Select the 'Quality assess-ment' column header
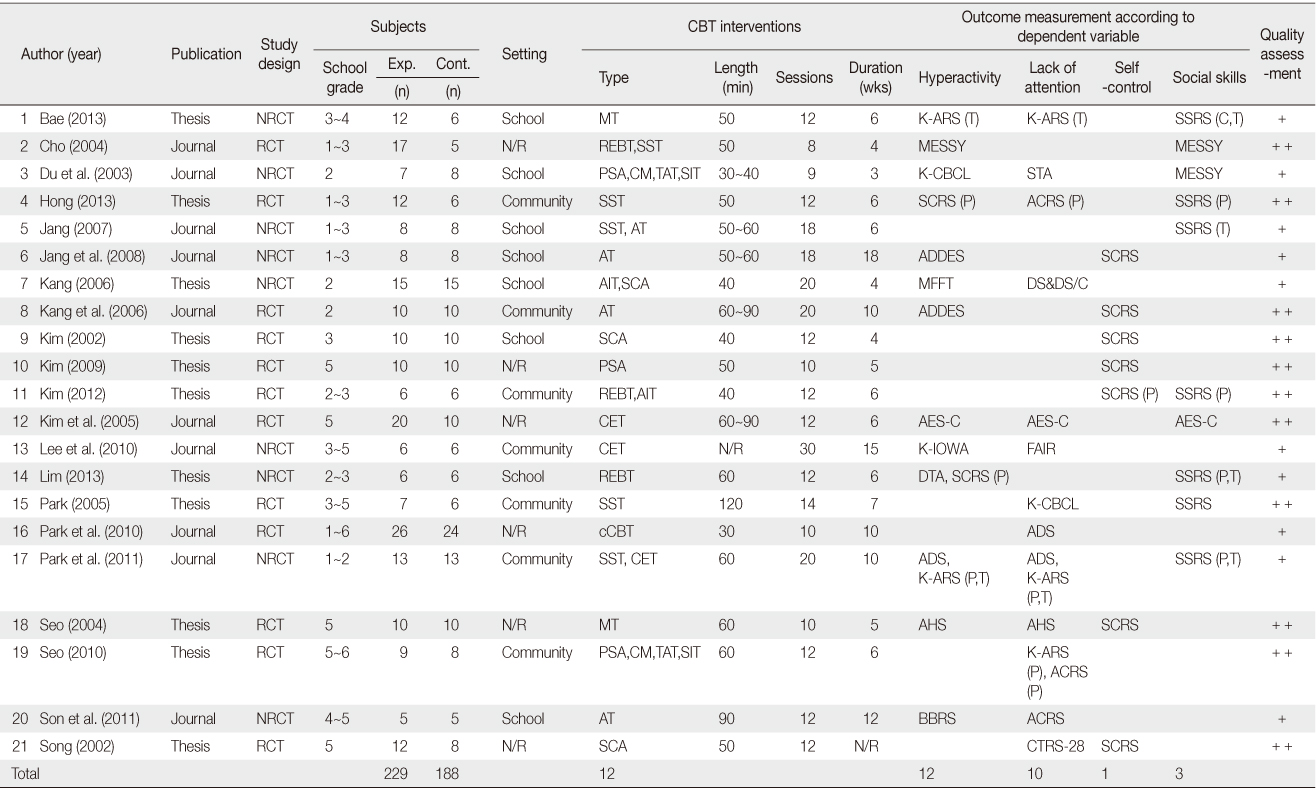The width and height of the screenshot is (1316, 791). tap(1282, 54)
